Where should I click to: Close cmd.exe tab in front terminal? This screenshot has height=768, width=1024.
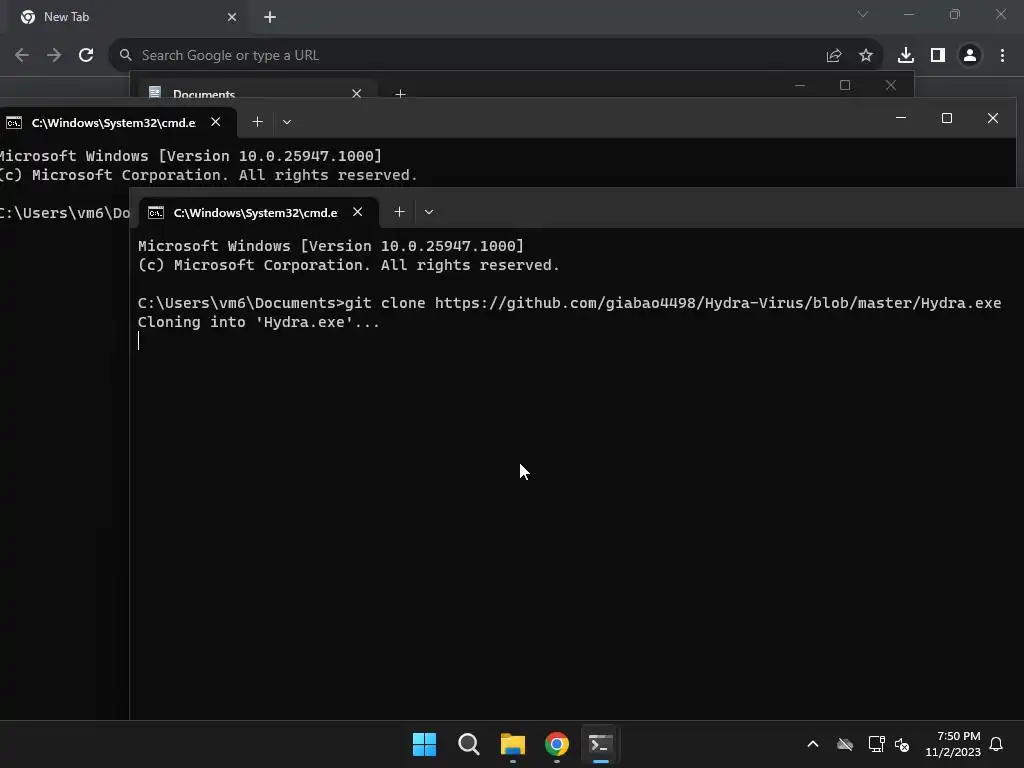358,212
